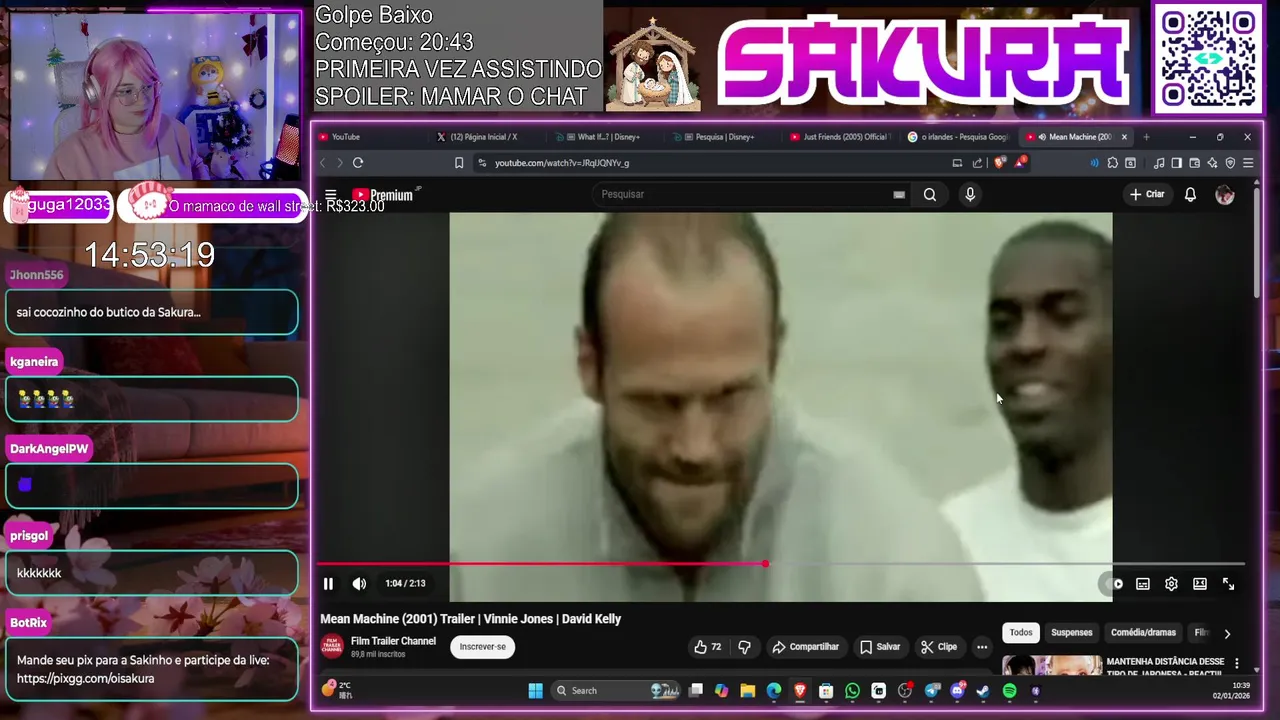Open Telegram from taskbar

932,691
